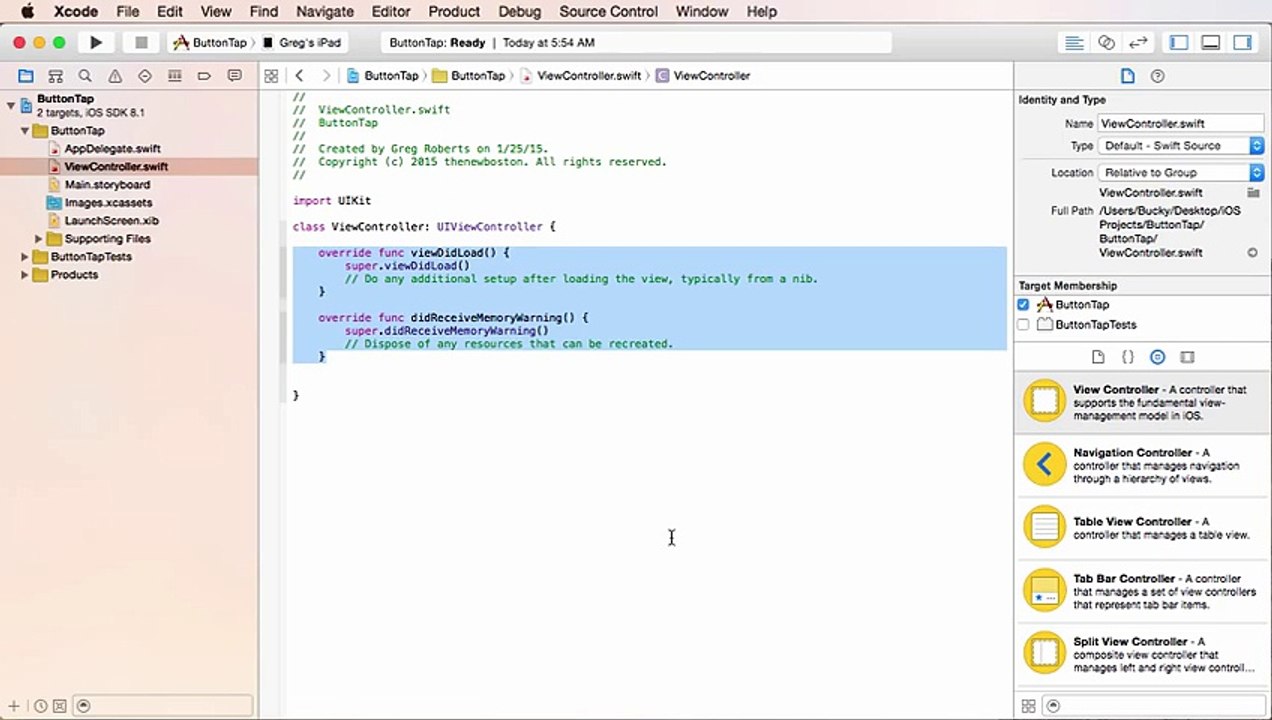Open the Product menu
This screenshot has width=1272, height=720.
click(454, 12)
